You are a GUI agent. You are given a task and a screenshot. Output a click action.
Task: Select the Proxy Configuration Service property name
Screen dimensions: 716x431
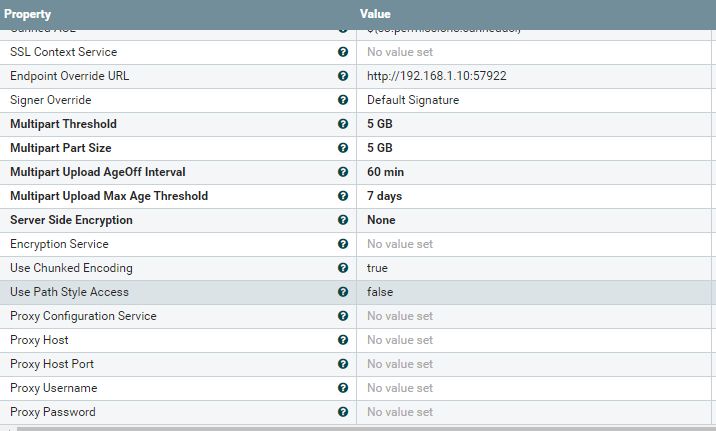[83, 316]
